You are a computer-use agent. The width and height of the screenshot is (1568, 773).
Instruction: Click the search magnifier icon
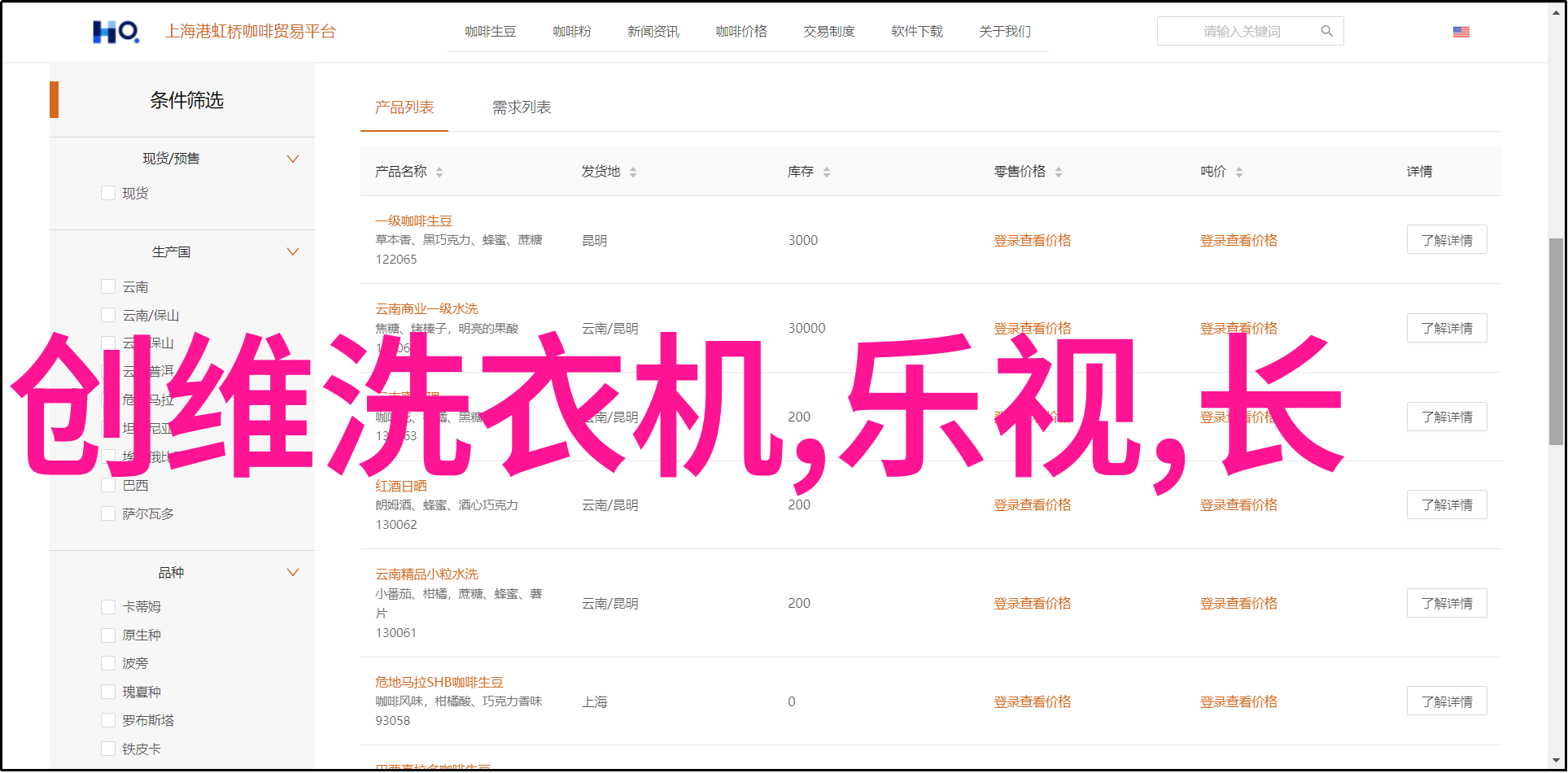point(1327,31)
